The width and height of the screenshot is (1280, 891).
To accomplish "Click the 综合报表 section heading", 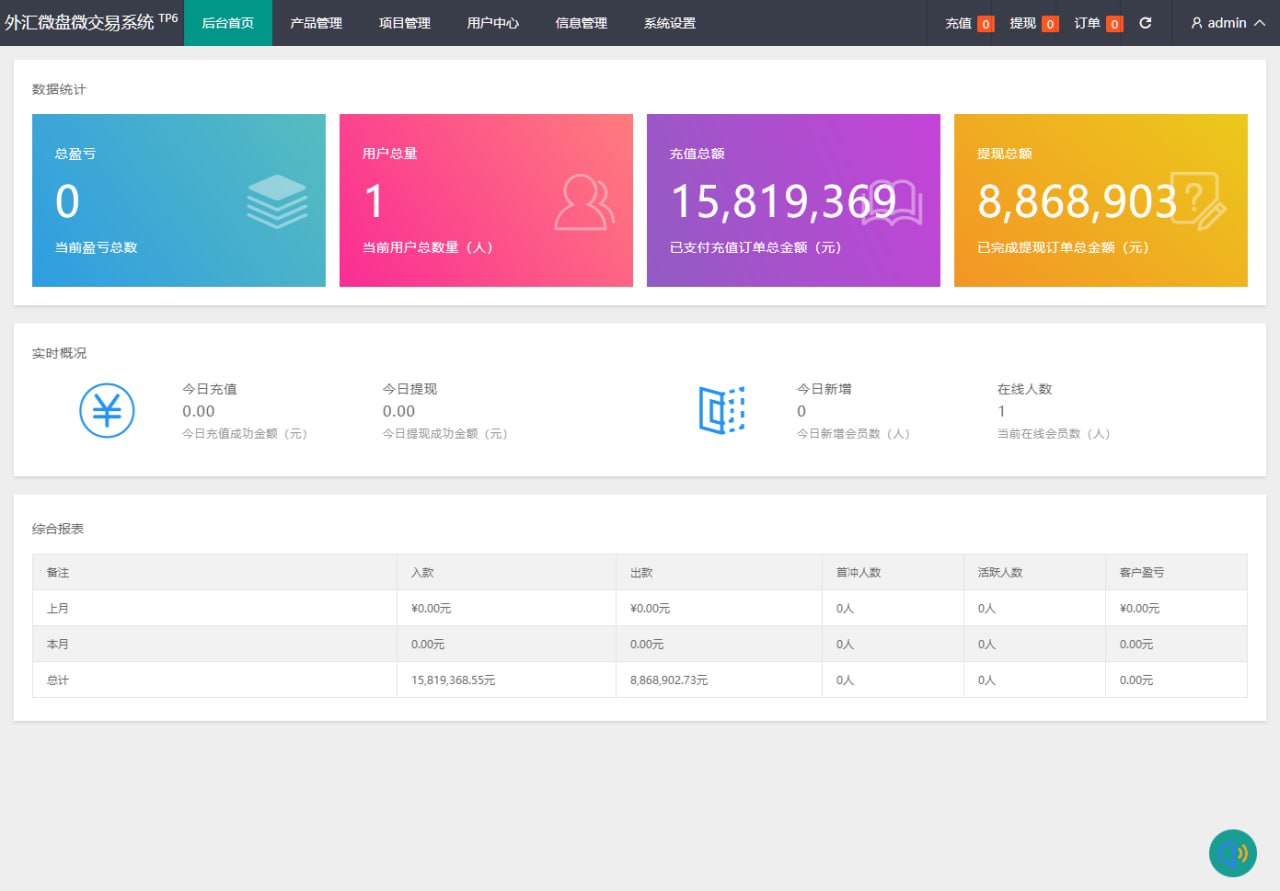I will click(x=58, y=528).
